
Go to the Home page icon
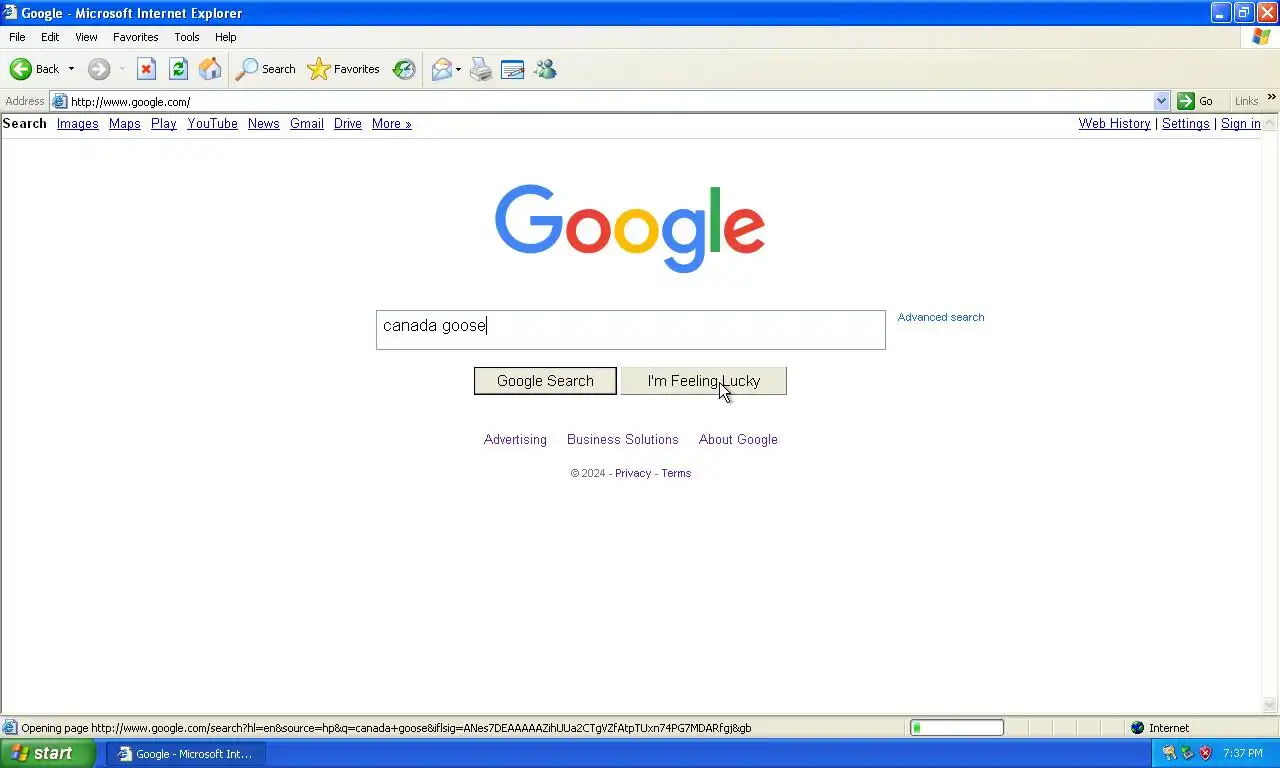210,69
